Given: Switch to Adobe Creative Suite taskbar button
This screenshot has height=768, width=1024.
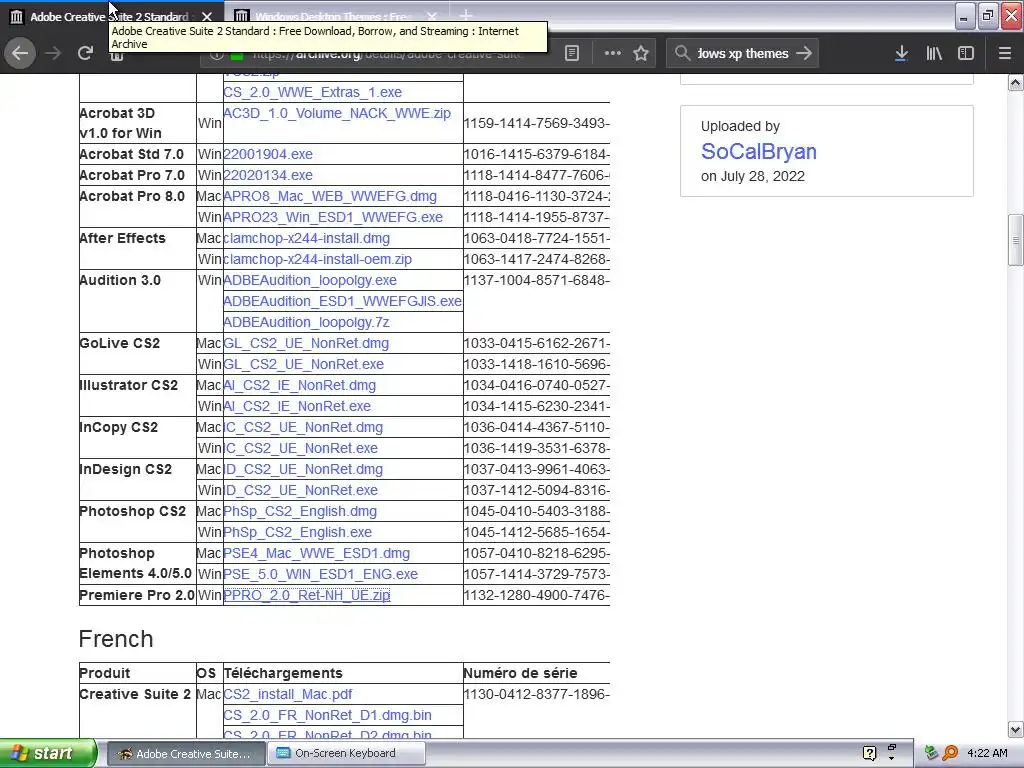Looking at the screenshot, I should (185, 753).
